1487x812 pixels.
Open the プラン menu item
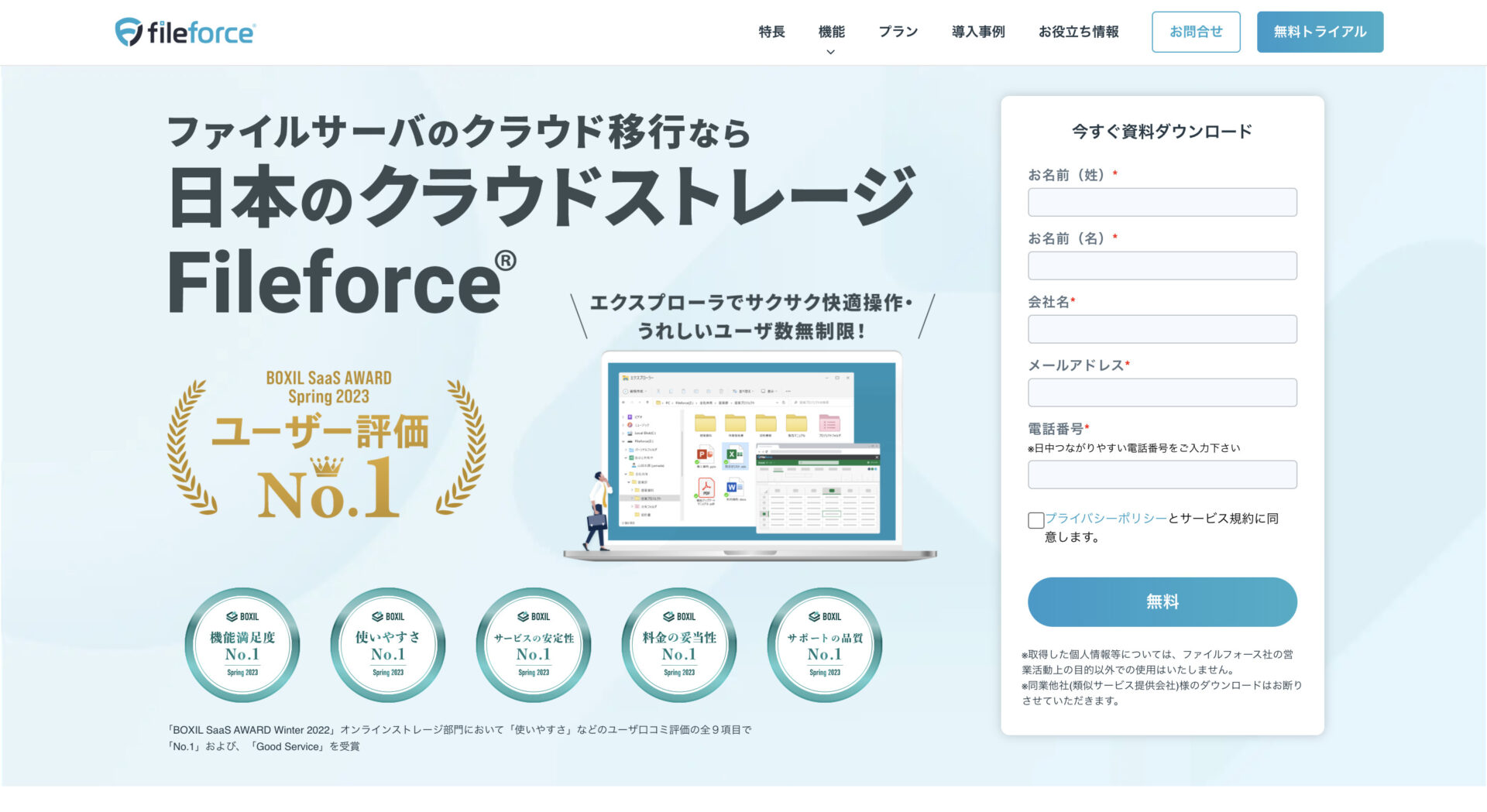click(x=898, y=32)
